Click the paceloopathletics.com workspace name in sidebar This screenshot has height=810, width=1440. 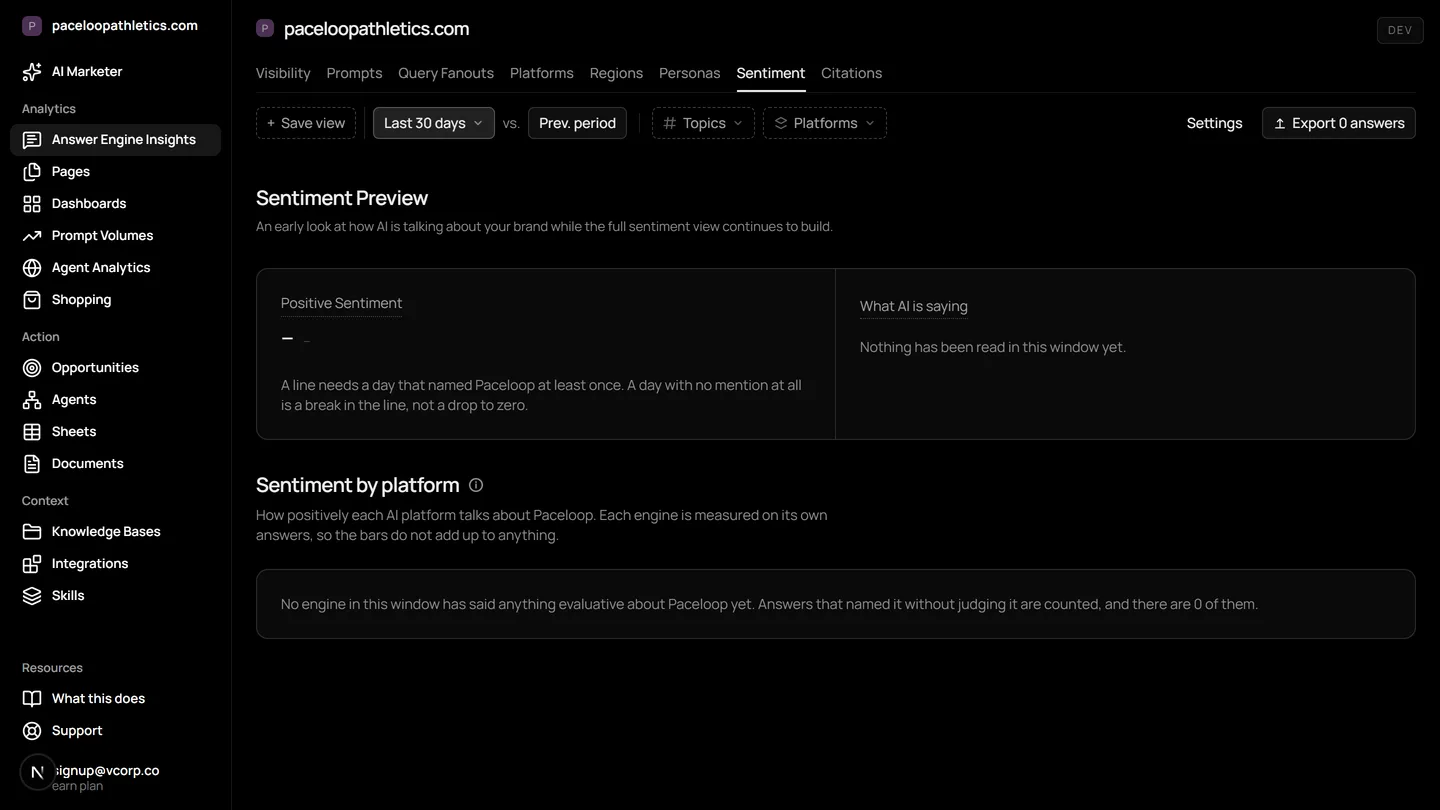coord(125,26)
